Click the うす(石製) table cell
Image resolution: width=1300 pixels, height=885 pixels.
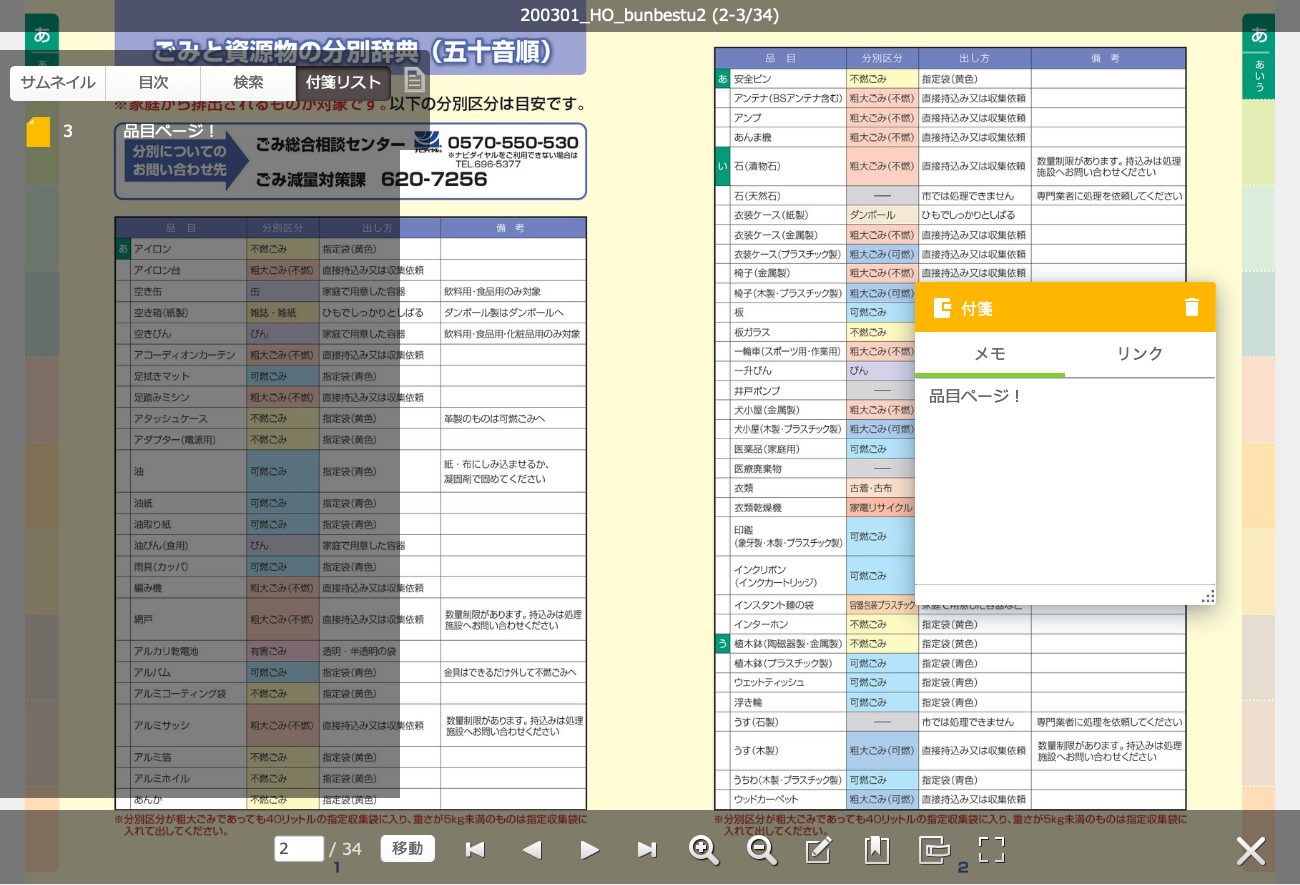click(788, 722)
